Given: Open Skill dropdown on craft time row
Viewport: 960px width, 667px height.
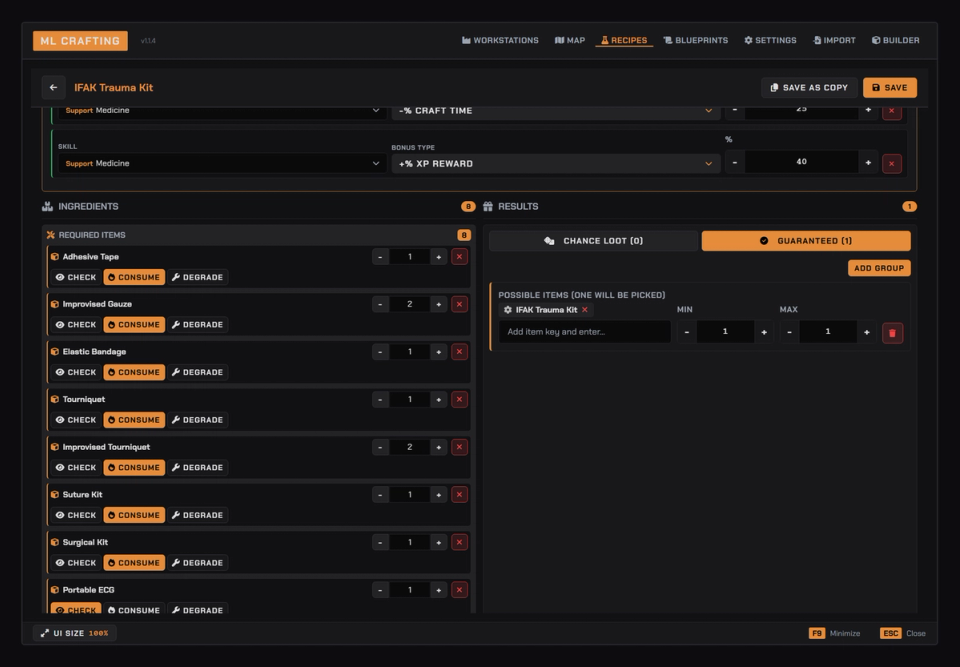Looking at the screenshot, I should (222, 111).
